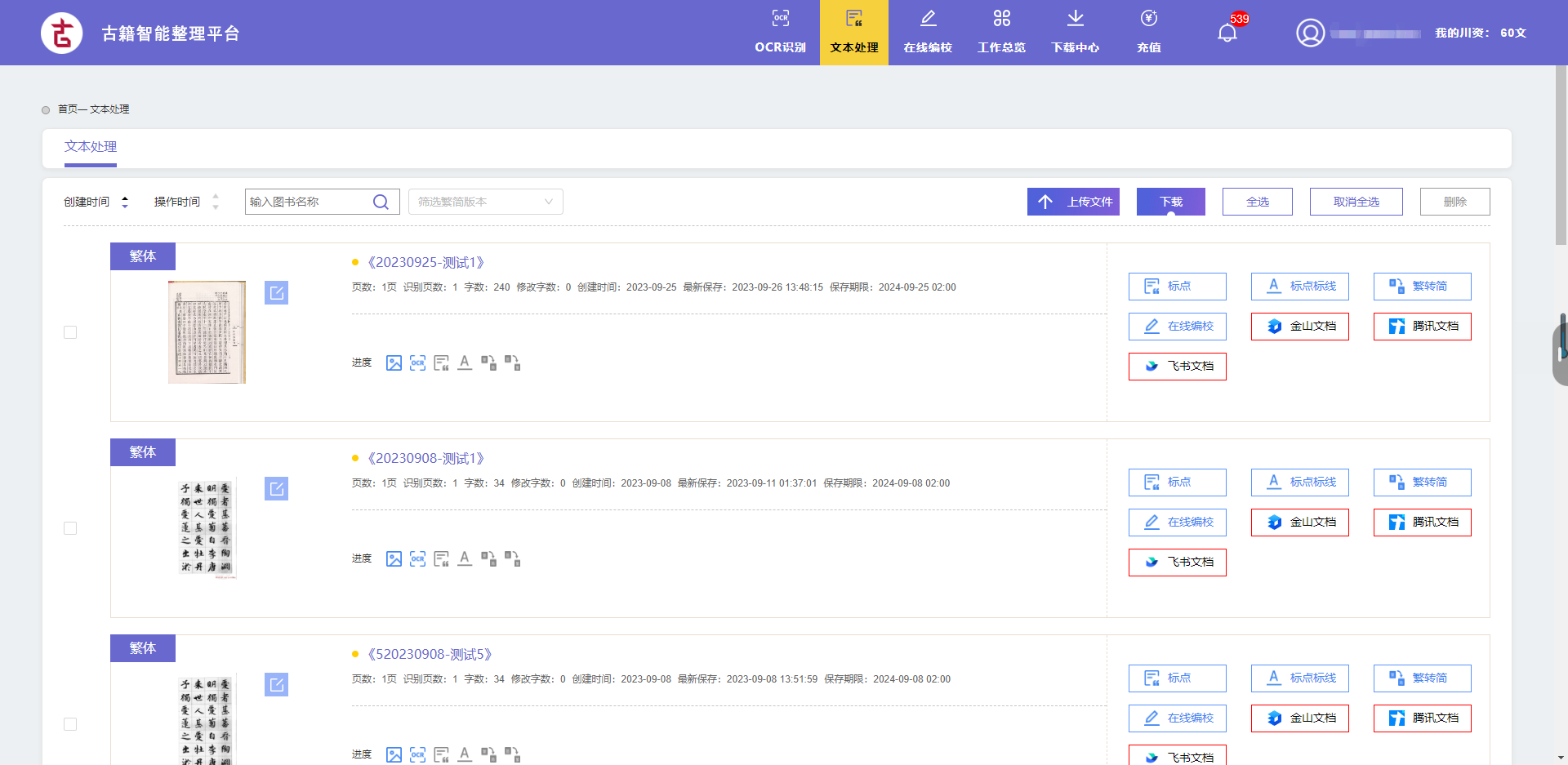Tick the checkbox for 520230908-测试5
1568x765 pixels.
70,724
